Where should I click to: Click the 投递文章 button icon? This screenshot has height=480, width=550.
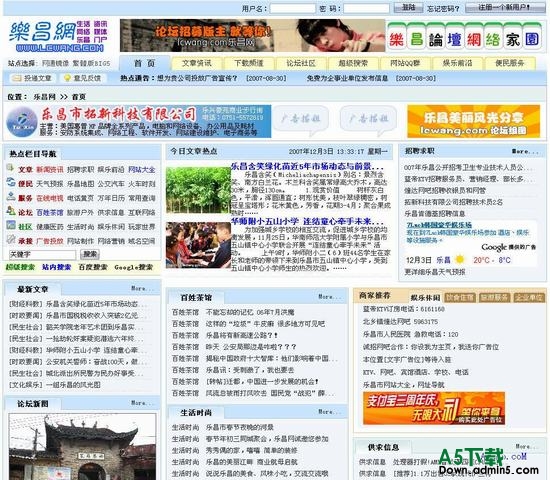tap(16, 78)
